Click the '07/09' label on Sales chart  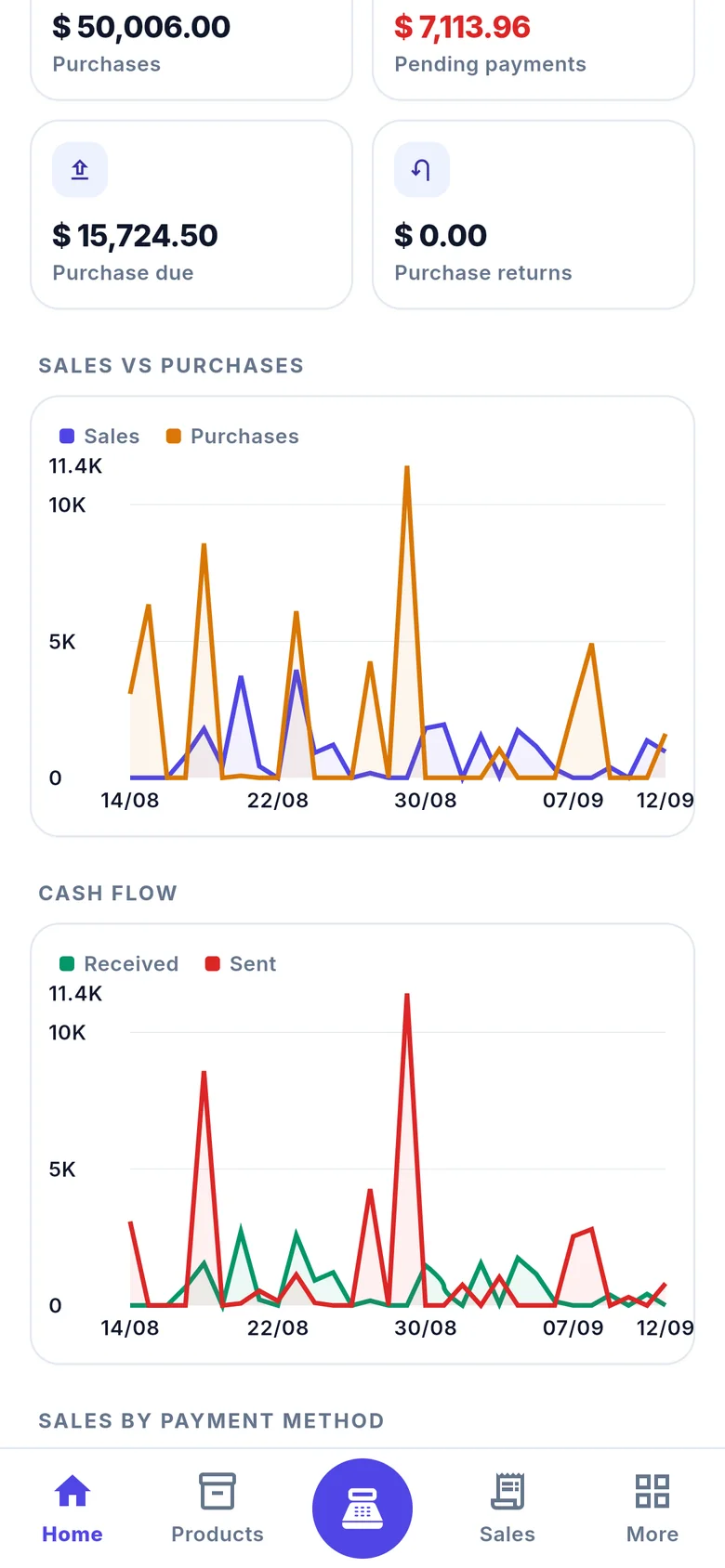[573, 801]
